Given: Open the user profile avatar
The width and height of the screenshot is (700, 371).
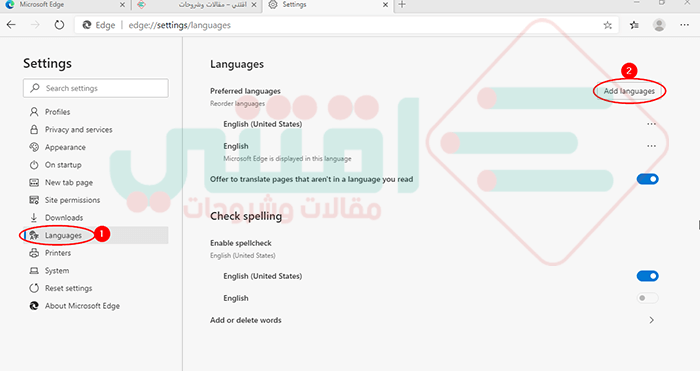Looking at the screenshot, I should [x=659, y=25].
